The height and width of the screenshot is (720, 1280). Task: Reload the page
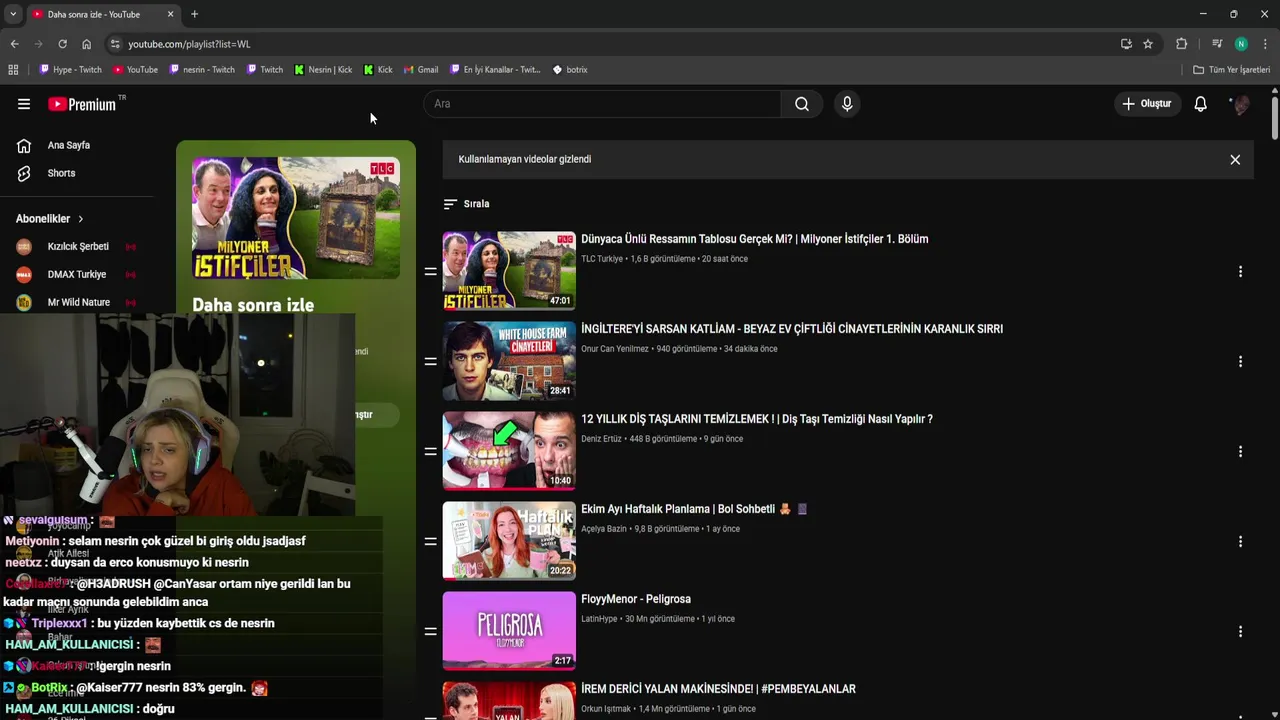pos(62,44)
